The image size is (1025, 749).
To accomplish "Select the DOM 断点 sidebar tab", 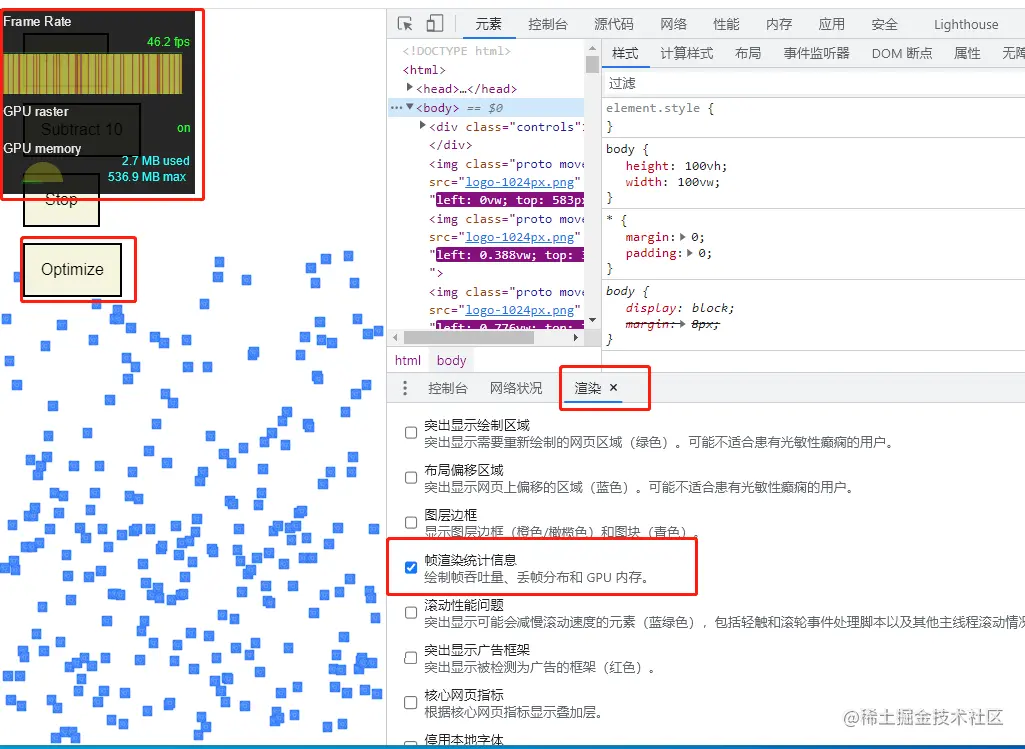I will tap(902, 54).
